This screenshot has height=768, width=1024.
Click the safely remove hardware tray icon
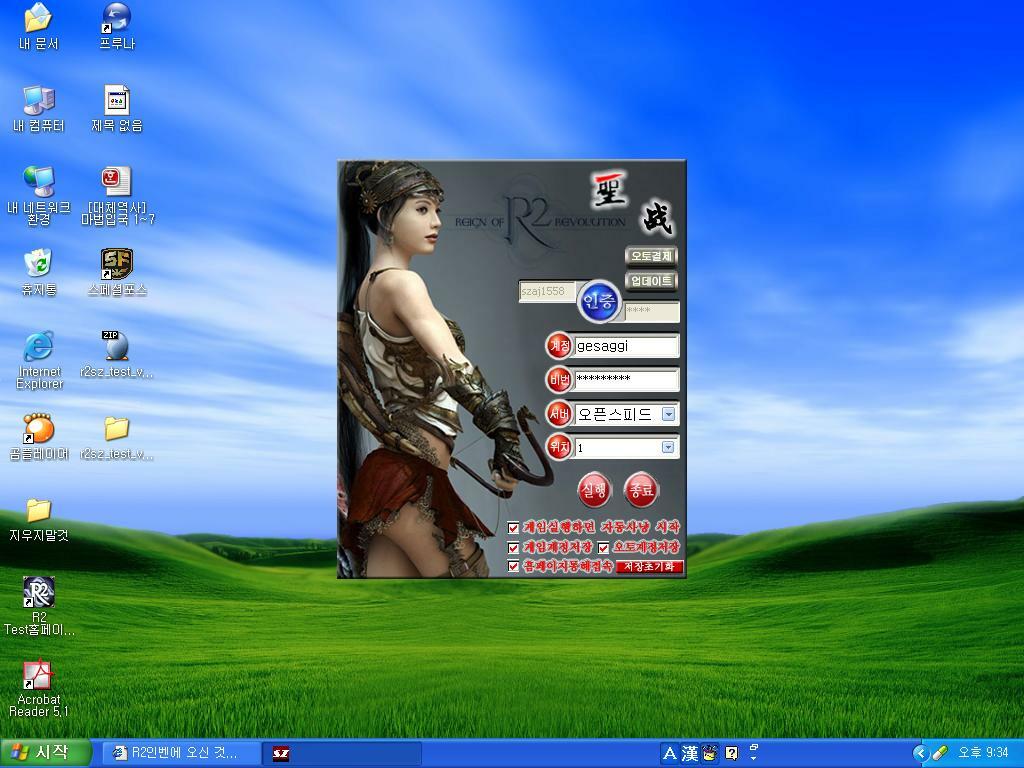(x=940, y=754)
